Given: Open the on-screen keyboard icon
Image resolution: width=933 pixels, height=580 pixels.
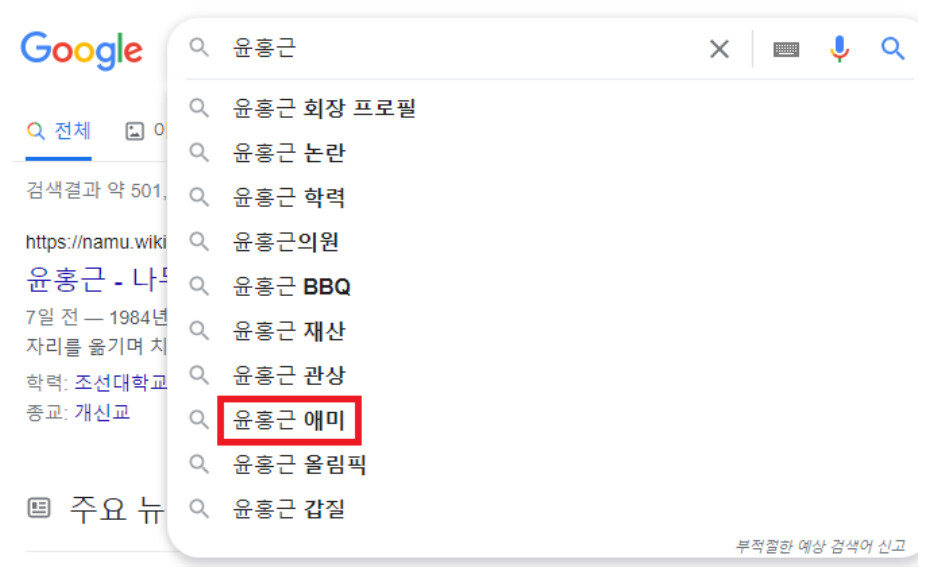Looking at the screenshot, I should (x=786, y=49).
